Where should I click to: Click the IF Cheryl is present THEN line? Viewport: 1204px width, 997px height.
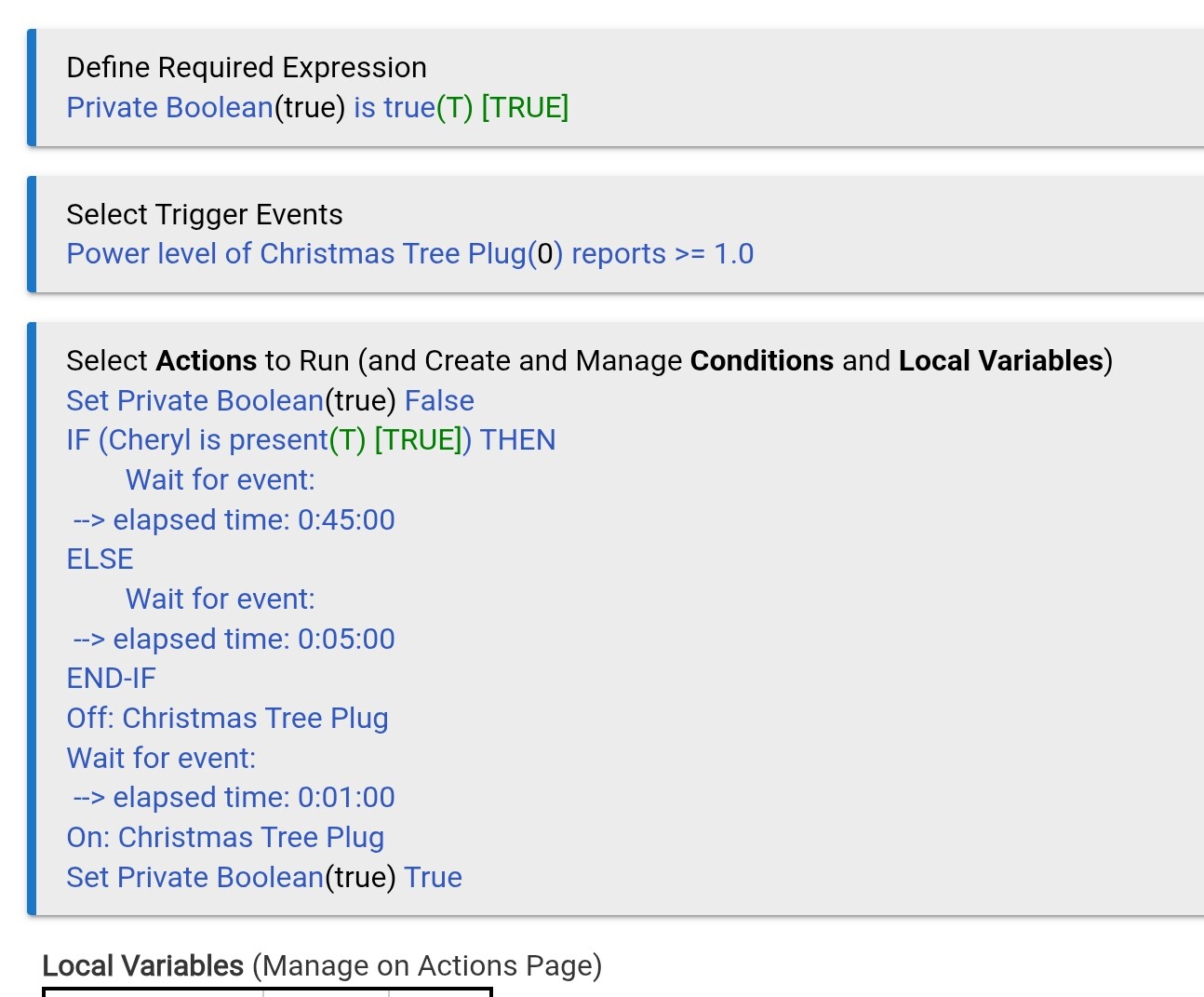(311, 440)
